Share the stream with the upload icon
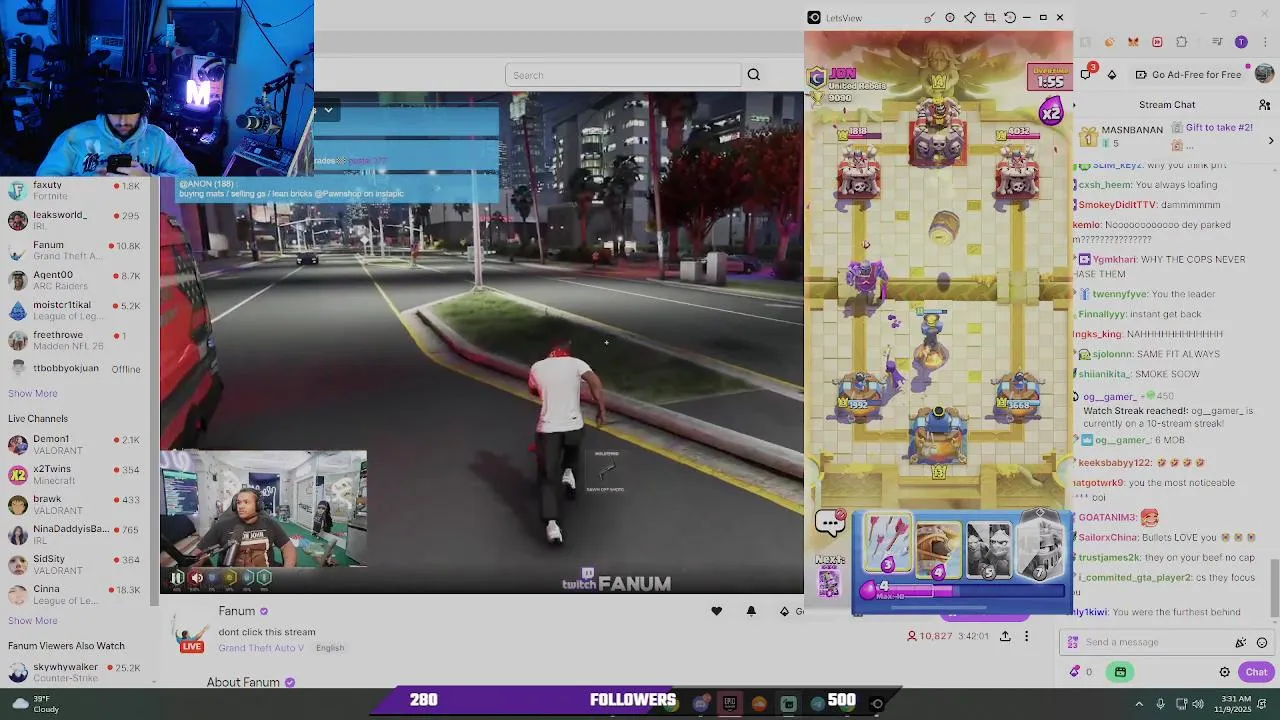Viewport: 1280px width, 720px height. click(x=1005, y=636)
